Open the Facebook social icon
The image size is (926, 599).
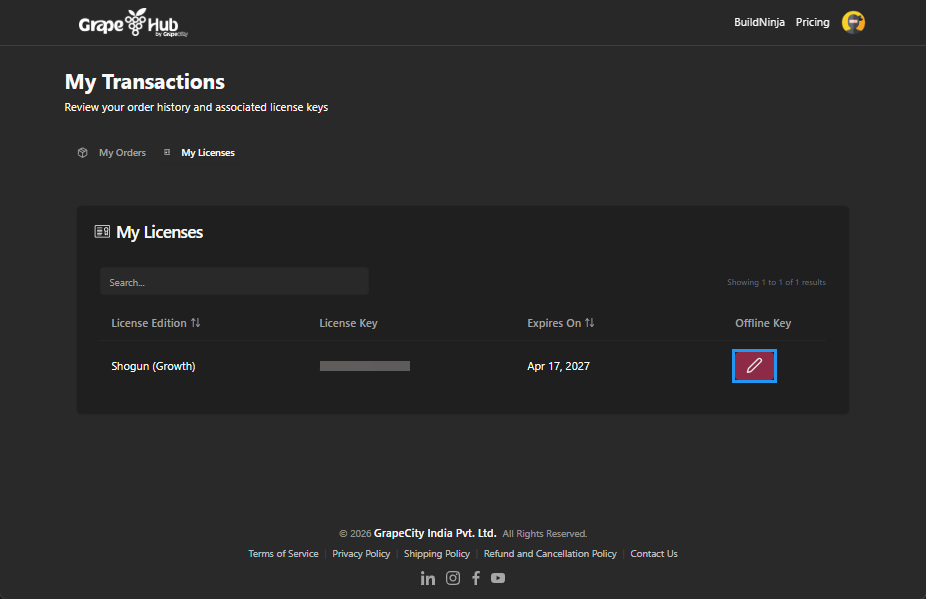pyautogui.click(x=476, y=578)
